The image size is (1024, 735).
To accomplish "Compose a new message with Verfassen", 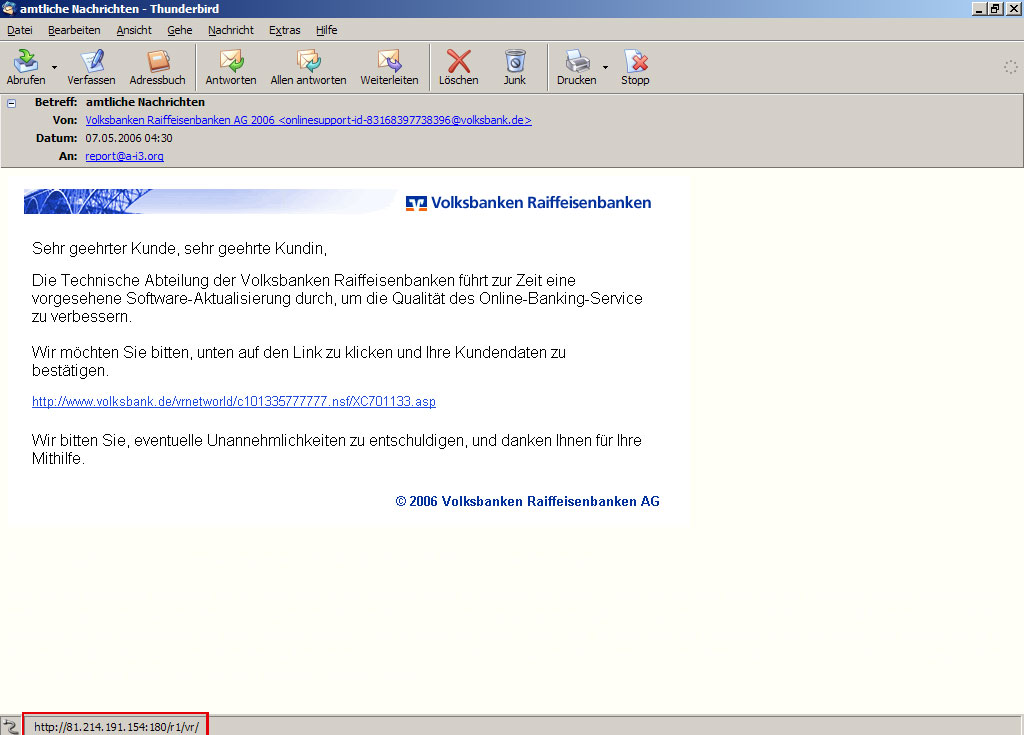I will 91,67.
